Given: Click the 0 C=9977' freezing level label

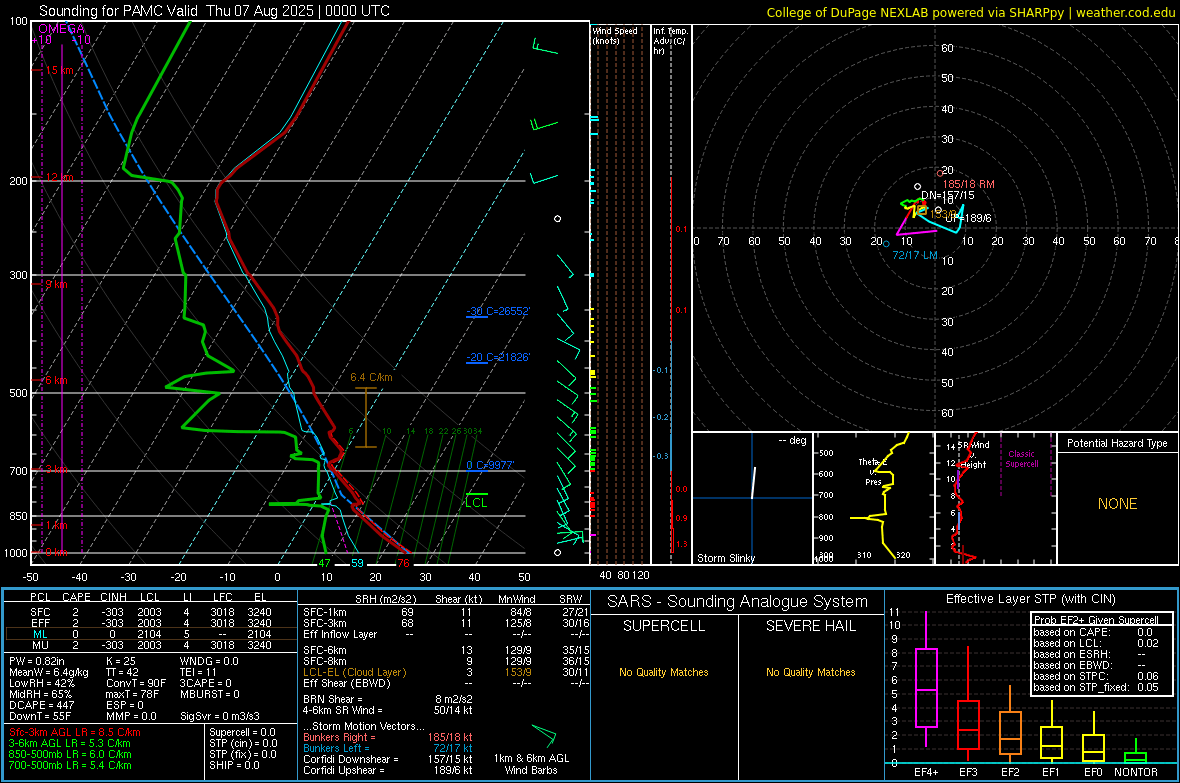Looking at the screenshot, I should [x=490, y=465].
